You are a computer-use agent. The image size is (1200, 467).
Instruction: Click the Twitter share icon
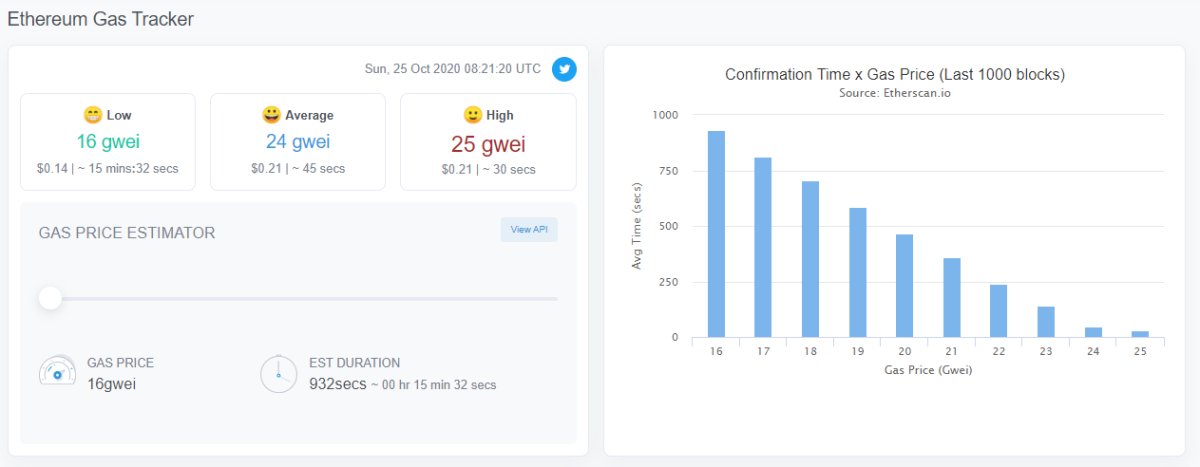point(564,70)
